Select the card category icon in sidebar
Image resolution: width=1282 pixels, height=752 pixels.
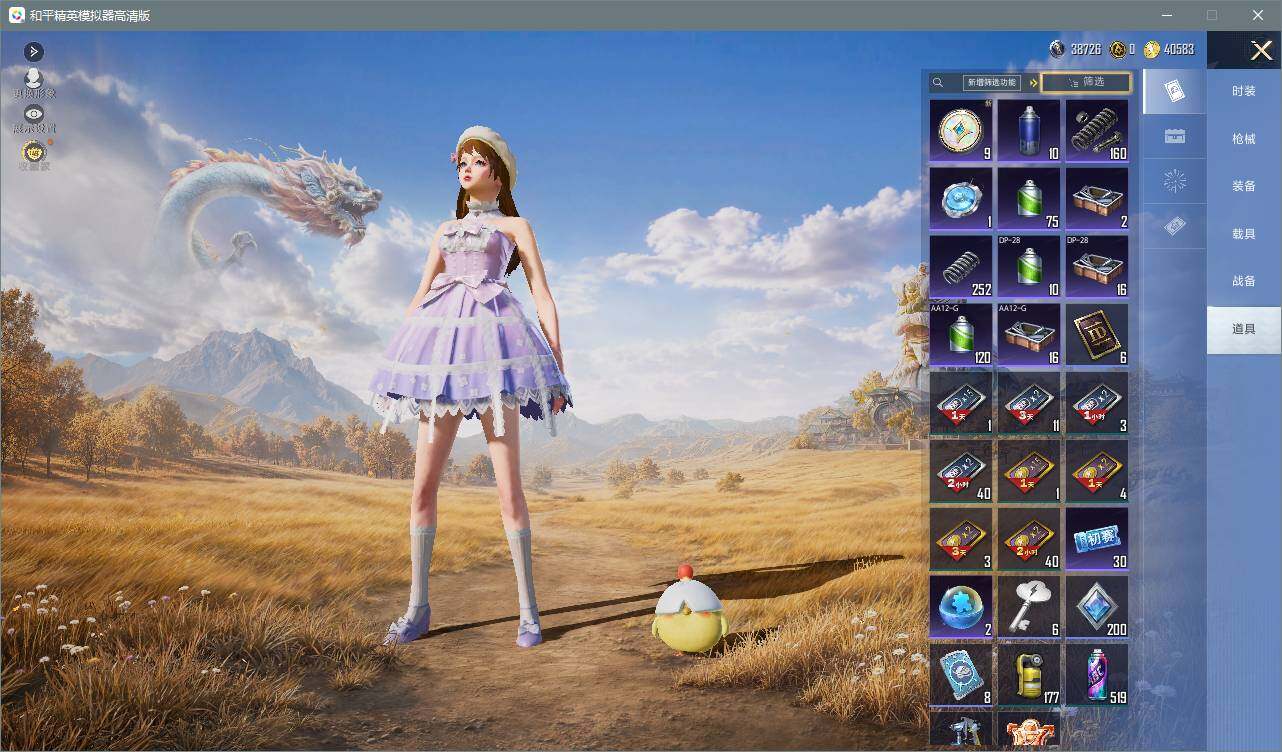[1175, 92]
